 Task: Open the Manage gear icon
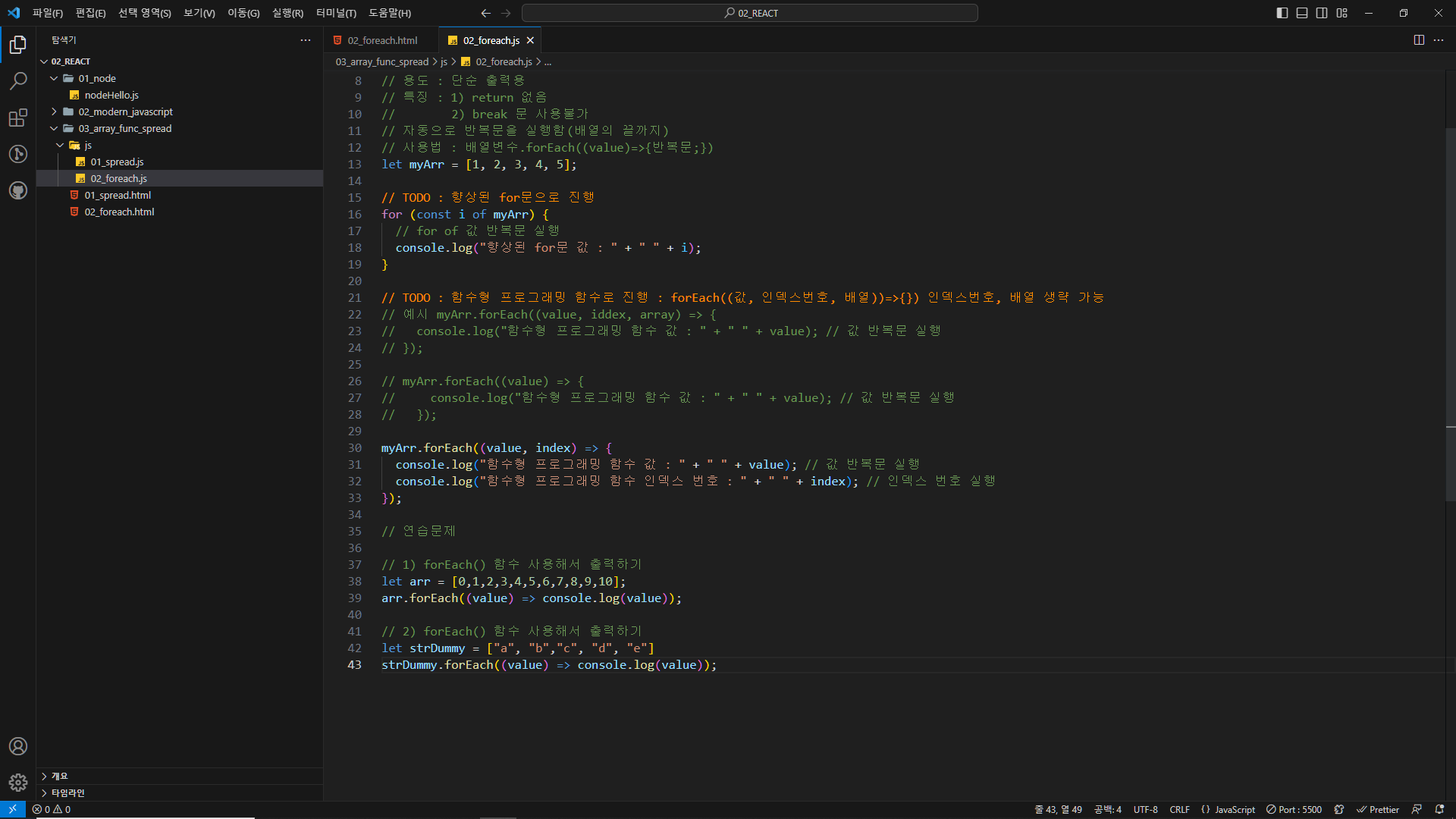(x=18, y=782)
